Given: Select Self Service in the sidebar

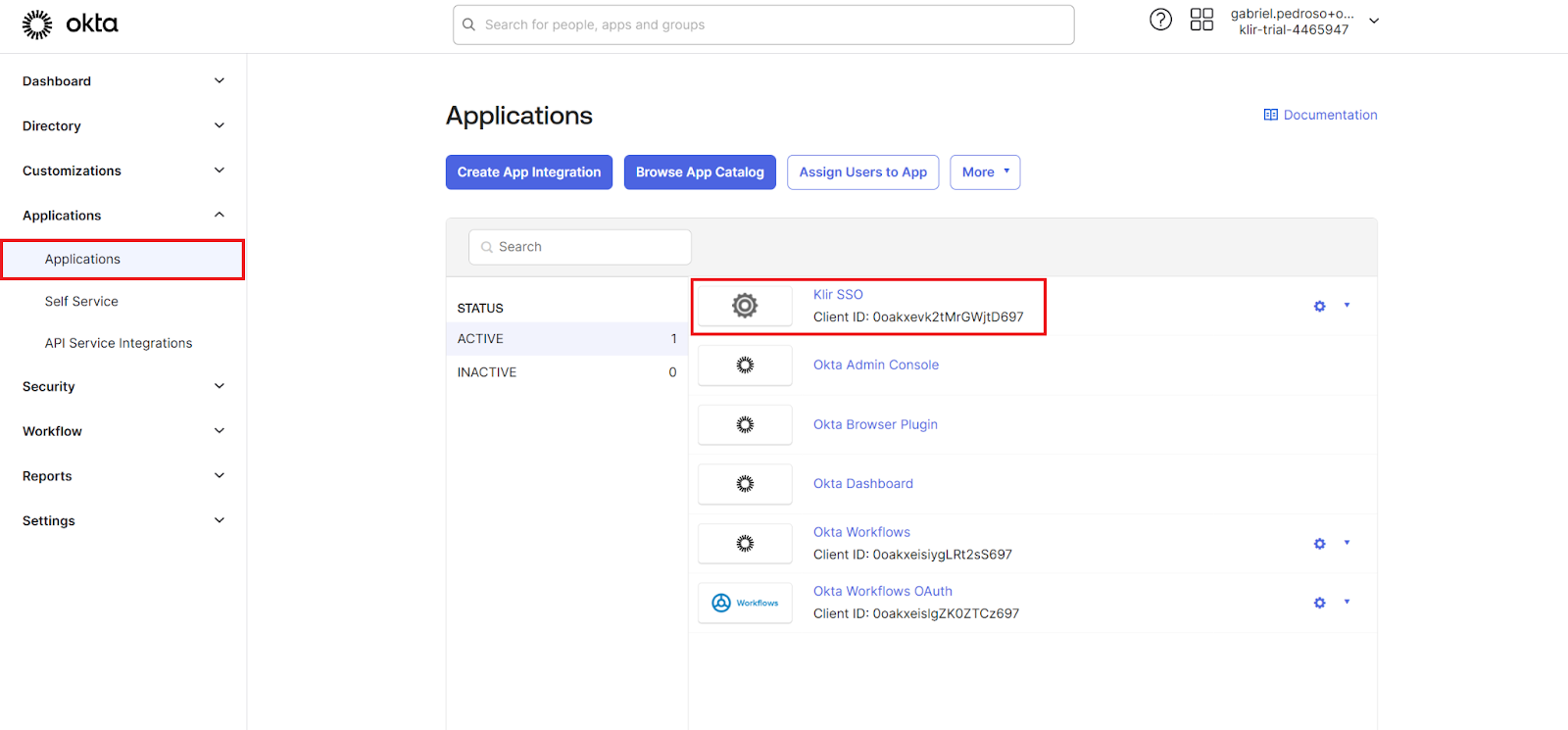Looking at the screenshot, I should pos(81,302).
